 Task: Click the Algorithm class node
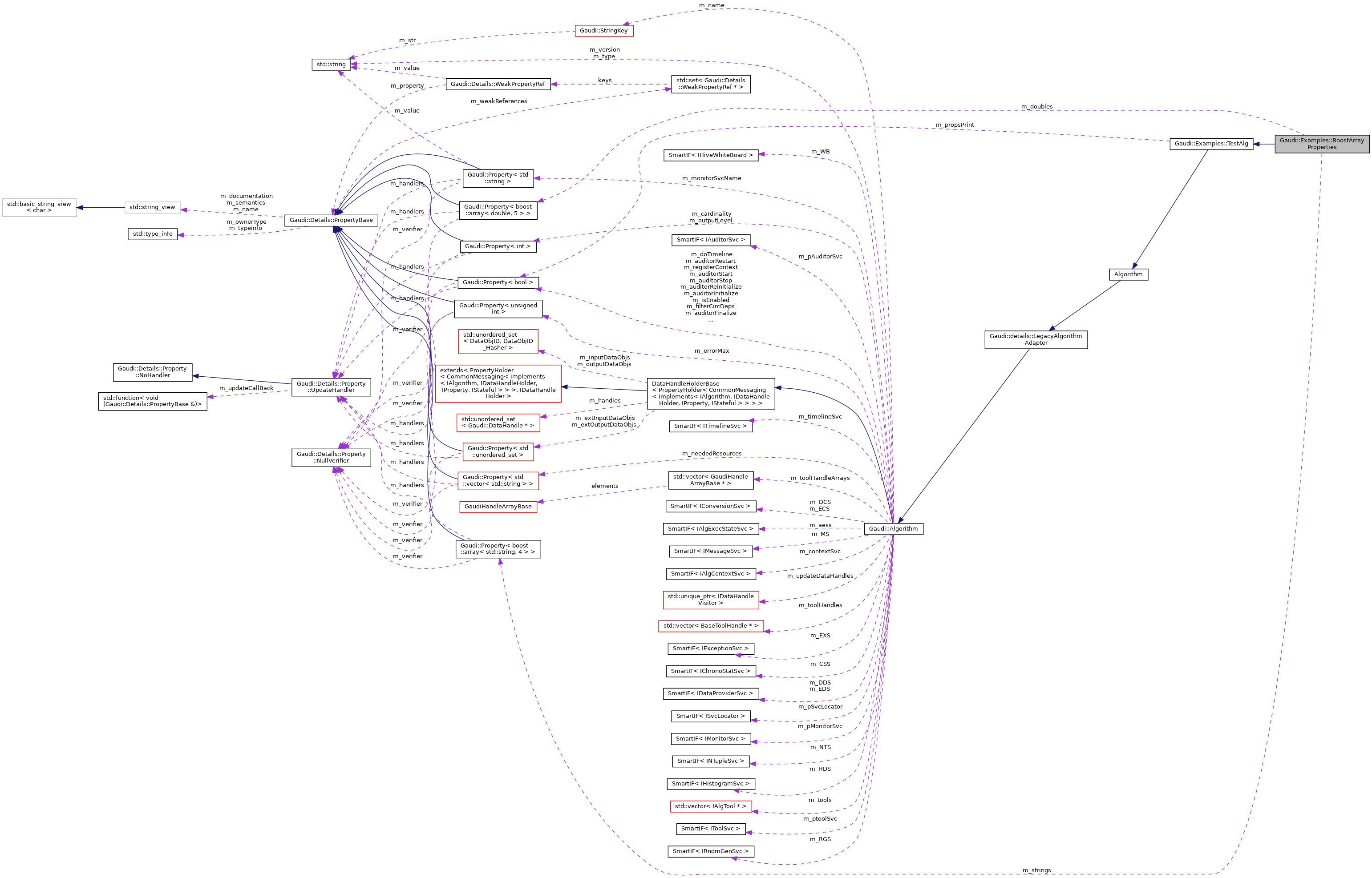pyautogui.click(x=1129, y=274)
